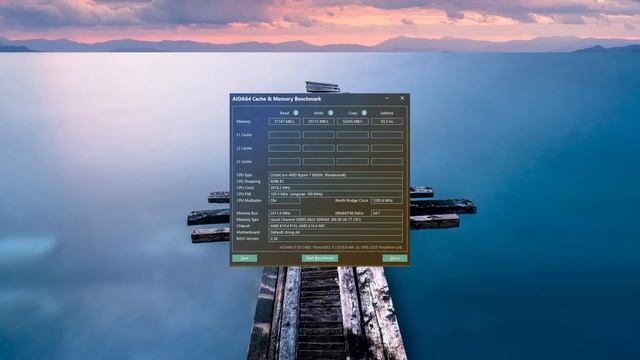This screenshot has height=360, width=640.
Task: Click the BIOS Version value field
Action: pyautogui.click(x=336, y=239)
